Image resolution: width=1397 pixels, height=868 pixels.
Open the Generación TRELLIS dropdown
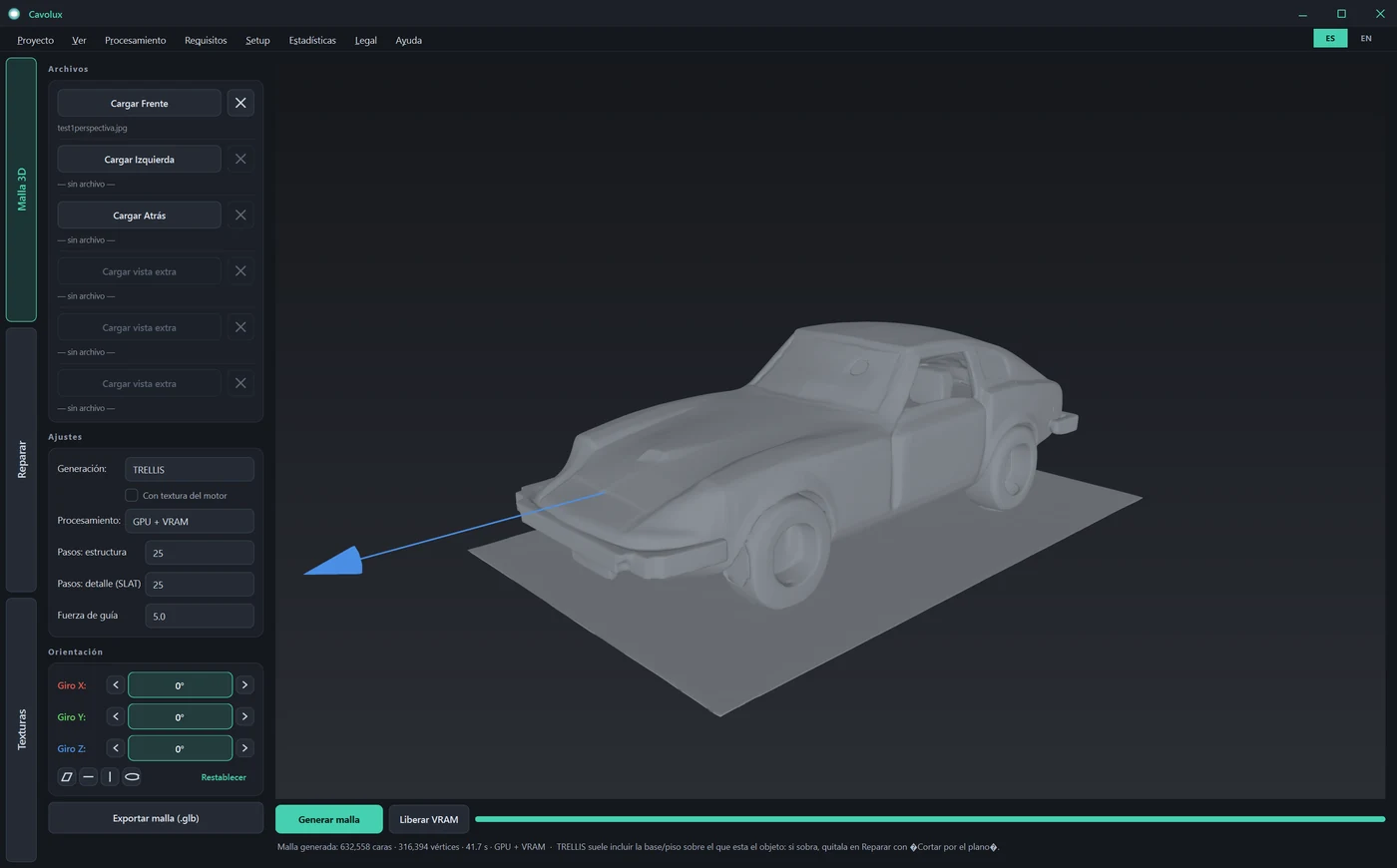[190, 469]
